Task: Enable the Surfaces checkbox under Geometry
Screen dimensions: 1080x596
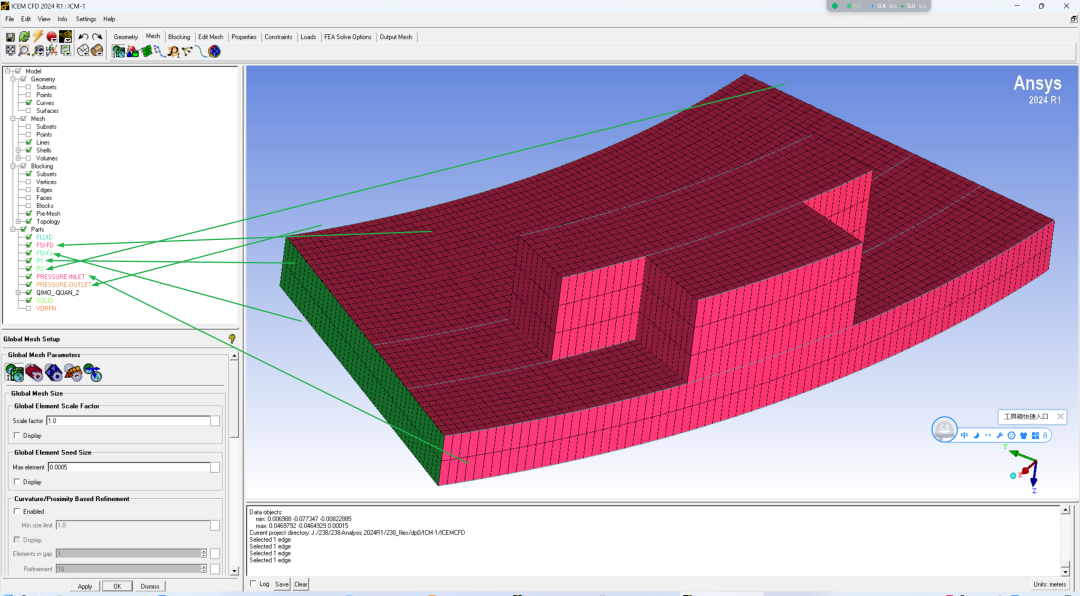Action: tap(29, 111)
